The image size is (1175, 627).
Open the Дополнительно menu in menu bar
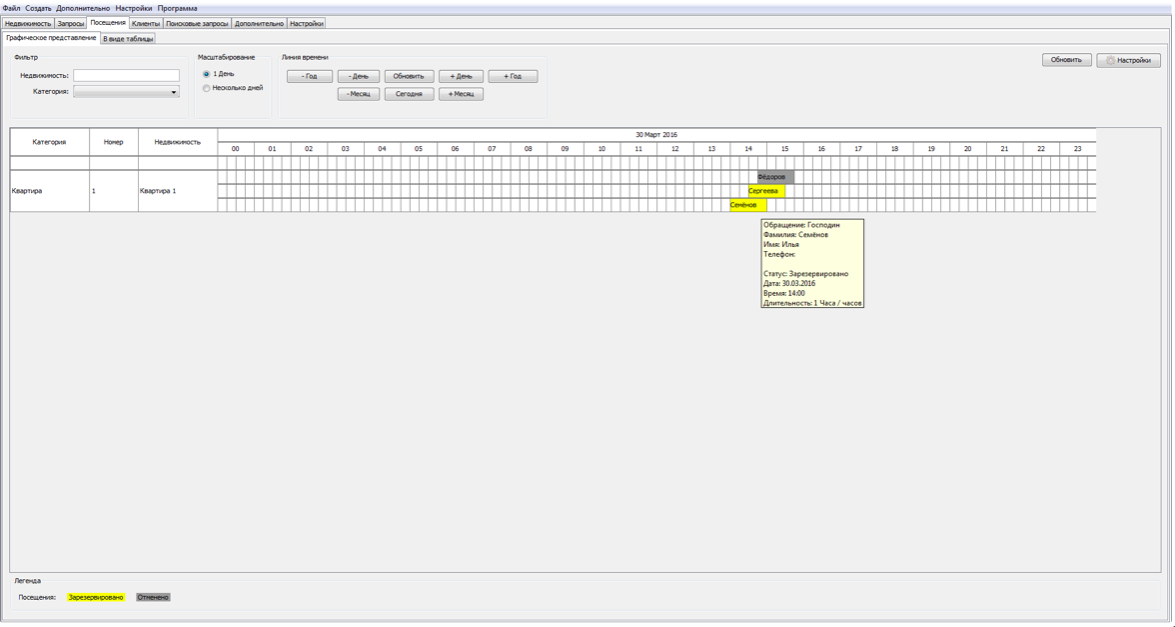83,8
